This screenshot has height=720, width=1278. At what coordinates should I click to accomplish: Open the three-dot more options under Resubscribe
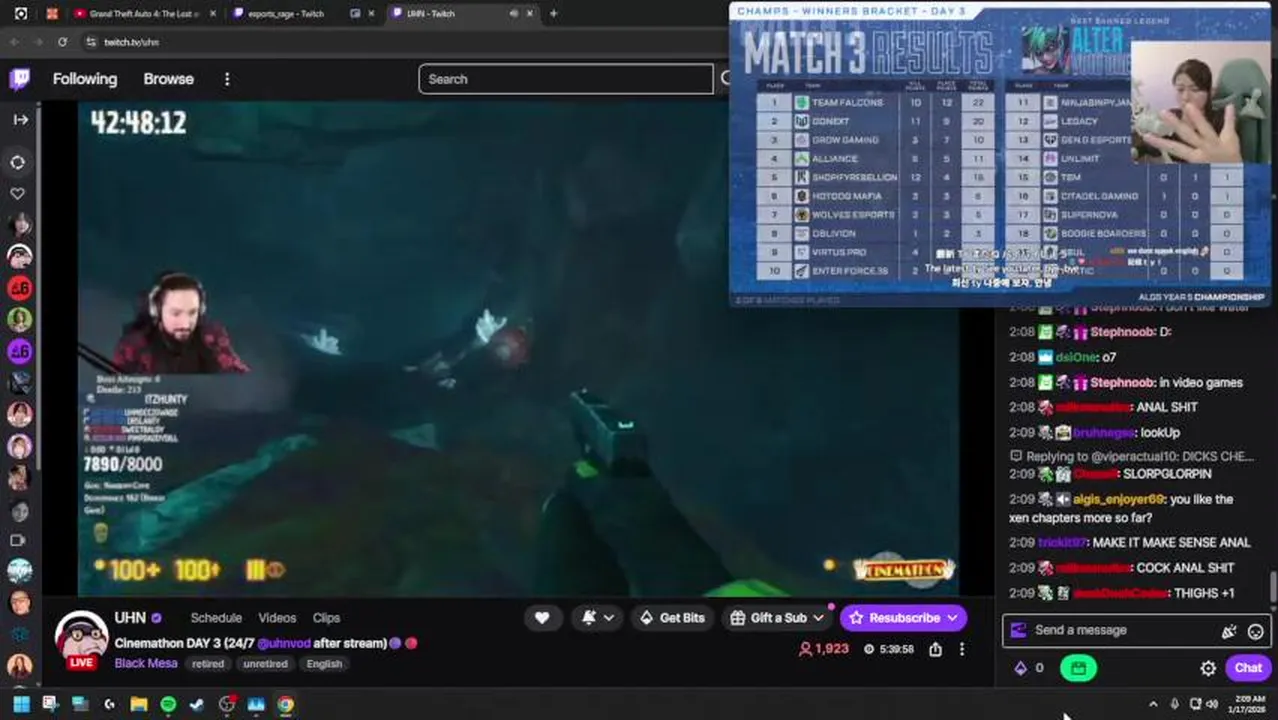coord(962,649)
